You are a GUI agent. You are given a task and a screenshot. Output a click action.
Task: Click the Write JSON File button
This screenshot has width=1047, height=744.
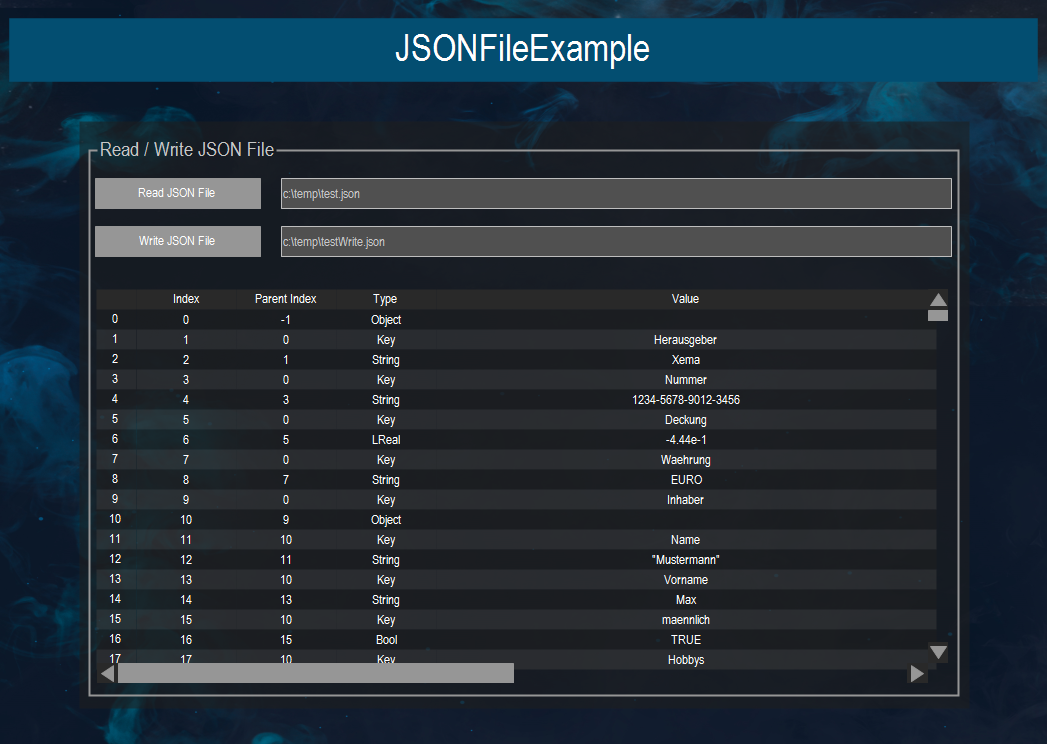point(177,241)
